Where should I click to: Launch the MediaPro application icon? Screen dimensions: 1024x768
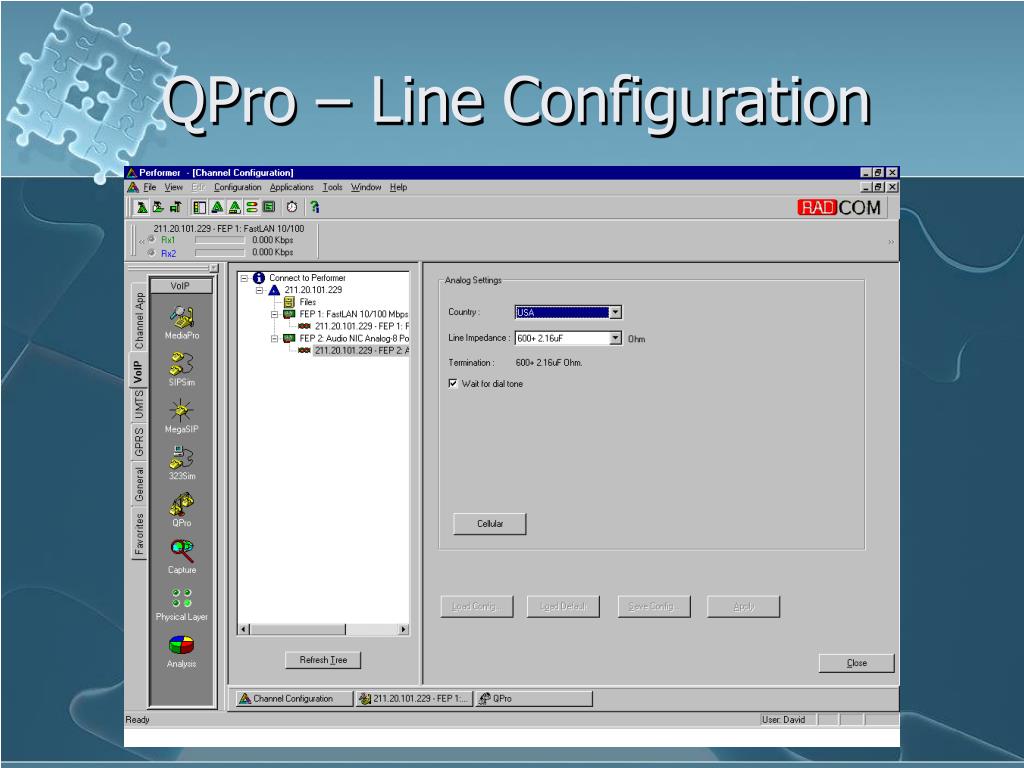click(182, 317)
